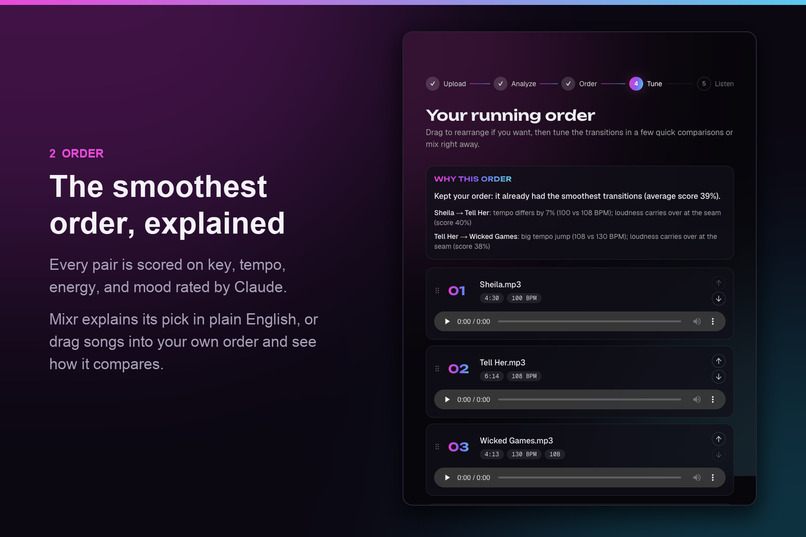Click the smoothest order, explained headline
This screenshot has height=537, width=806.
167,205
